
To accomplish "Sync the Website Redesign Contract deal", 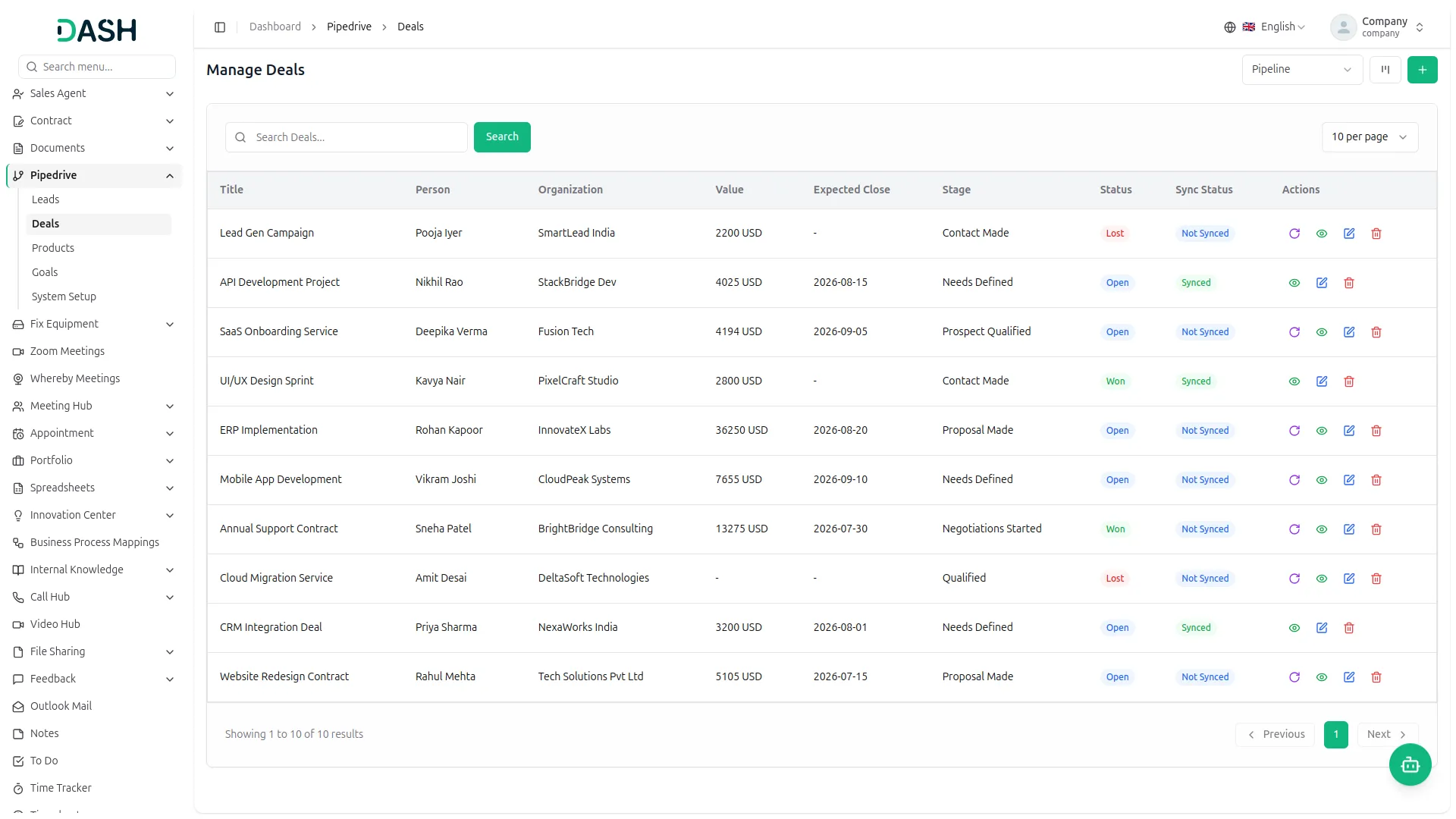I will click(x=1294, y=677).
